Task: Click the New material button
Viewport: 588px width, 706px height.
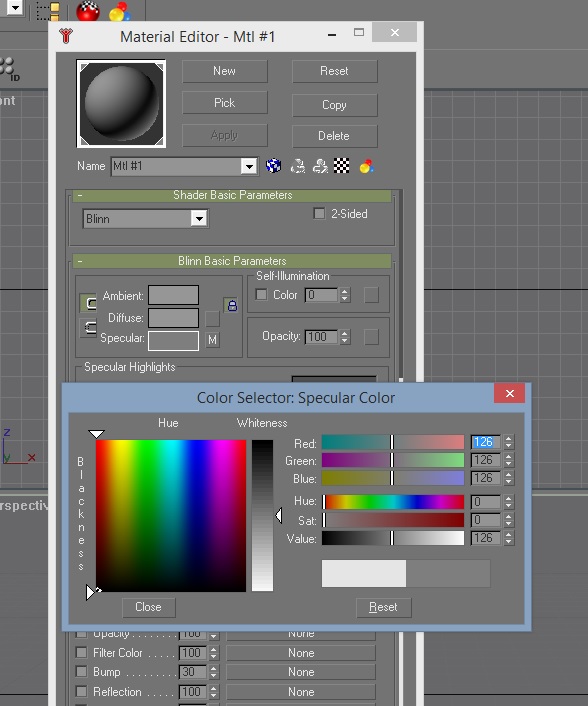Action: click(225, 71)
